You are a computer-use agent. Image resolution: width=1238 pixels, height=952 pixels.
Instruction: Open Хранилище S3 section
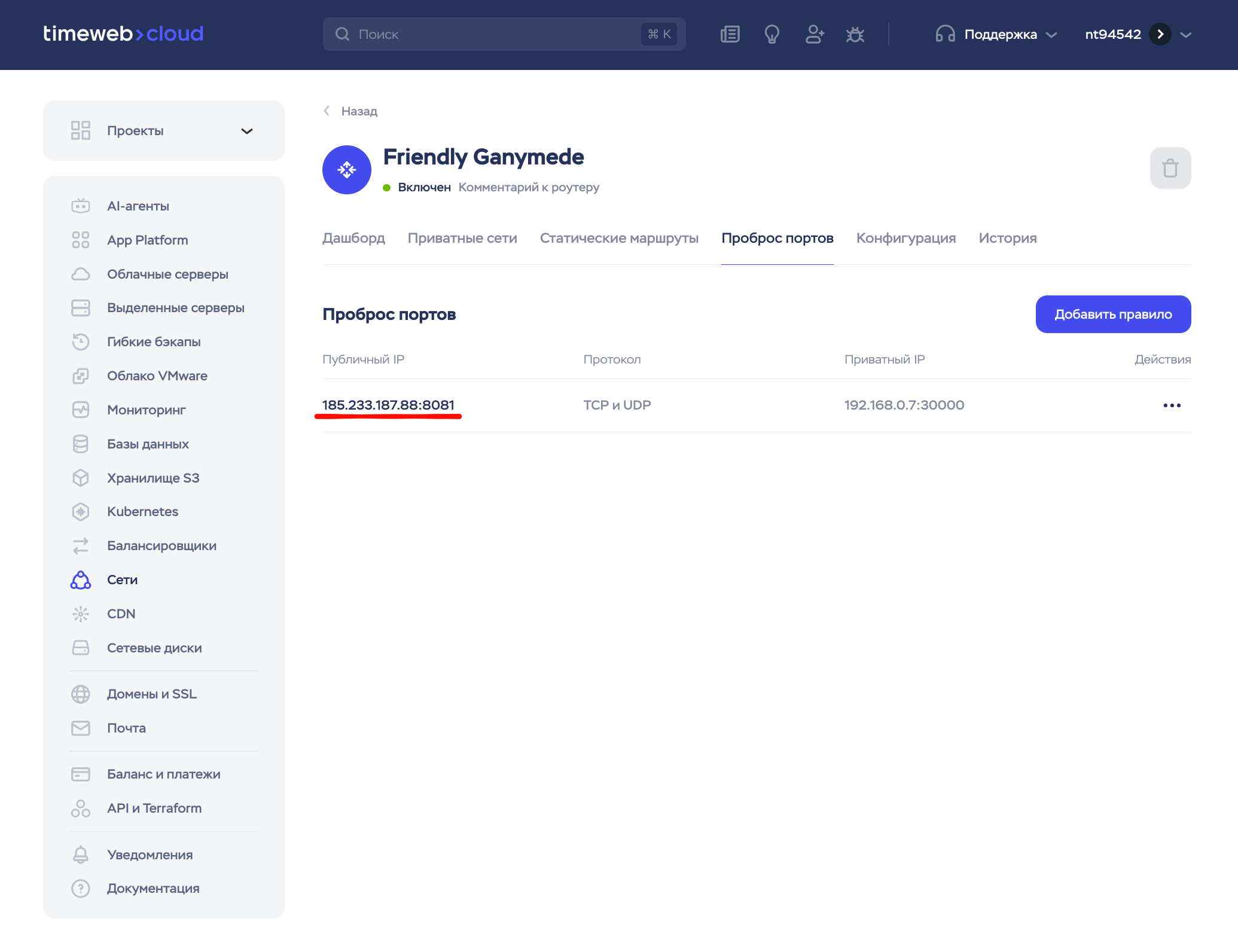coord(153,478)
